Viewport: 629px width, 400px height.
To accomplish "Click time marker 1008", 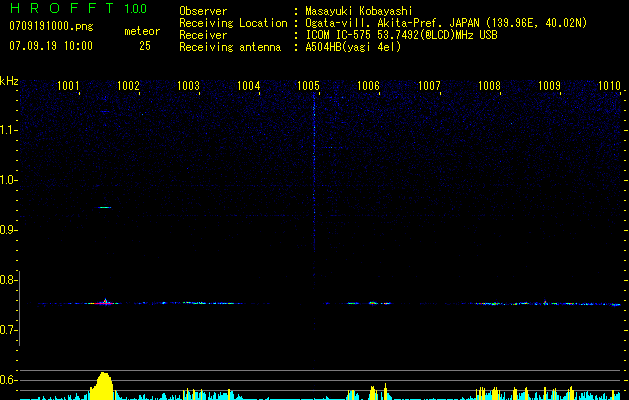I will pos(489,86).
